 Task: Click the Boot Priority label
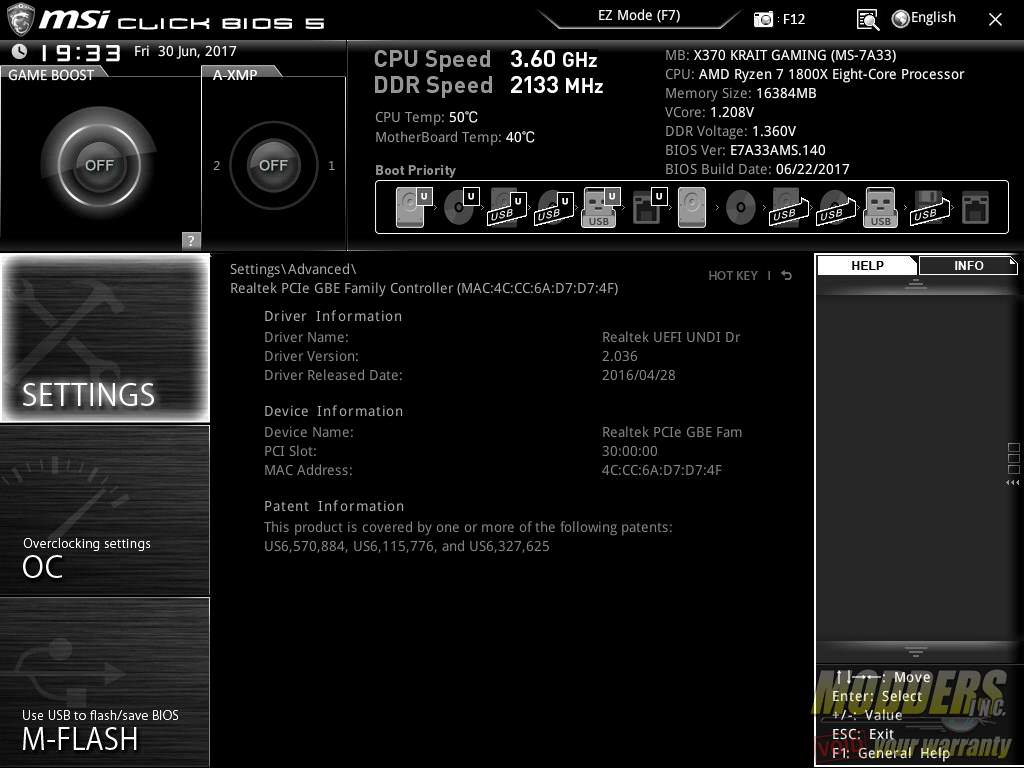point(415,170)
